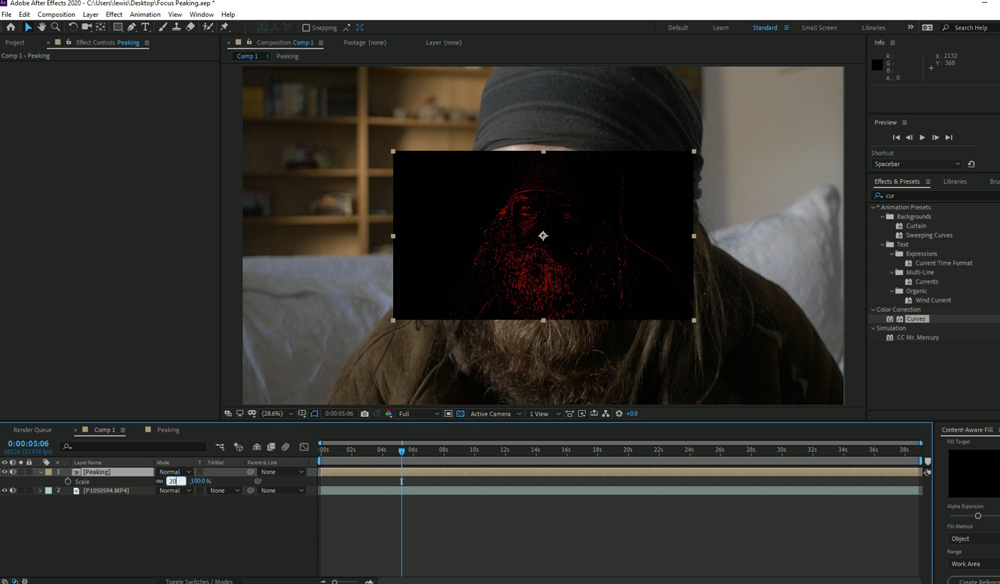1000x584 pixels.
Task: Select the Pan Behind anchor point tool
Action: (x=101, y=27)
